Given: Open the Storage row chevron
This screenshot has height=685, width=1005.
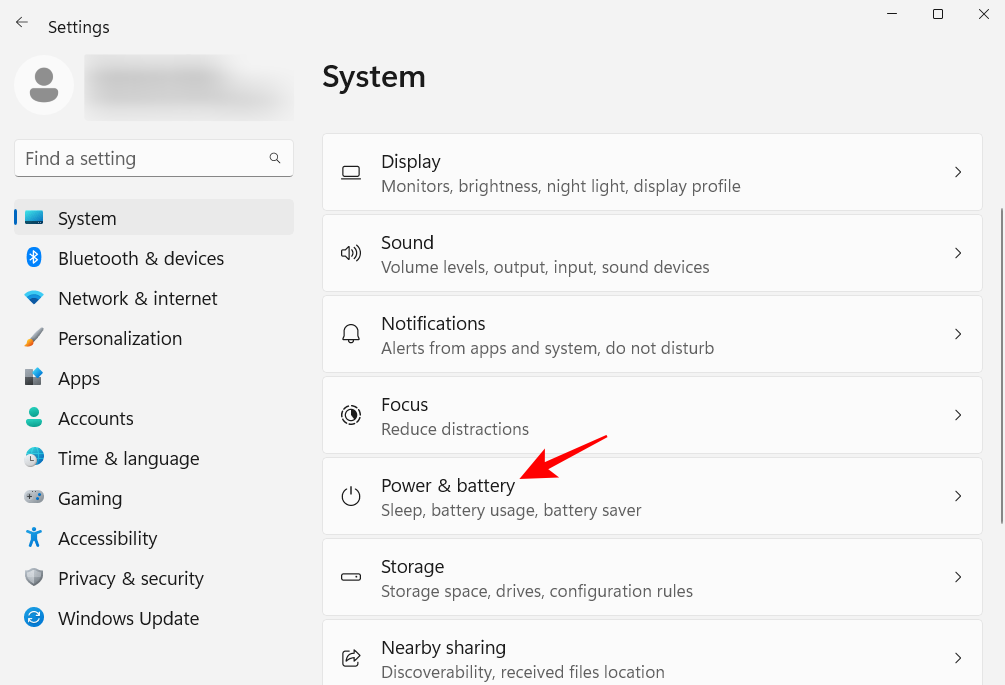Looking at the screenshot, I should coord(957,577).
